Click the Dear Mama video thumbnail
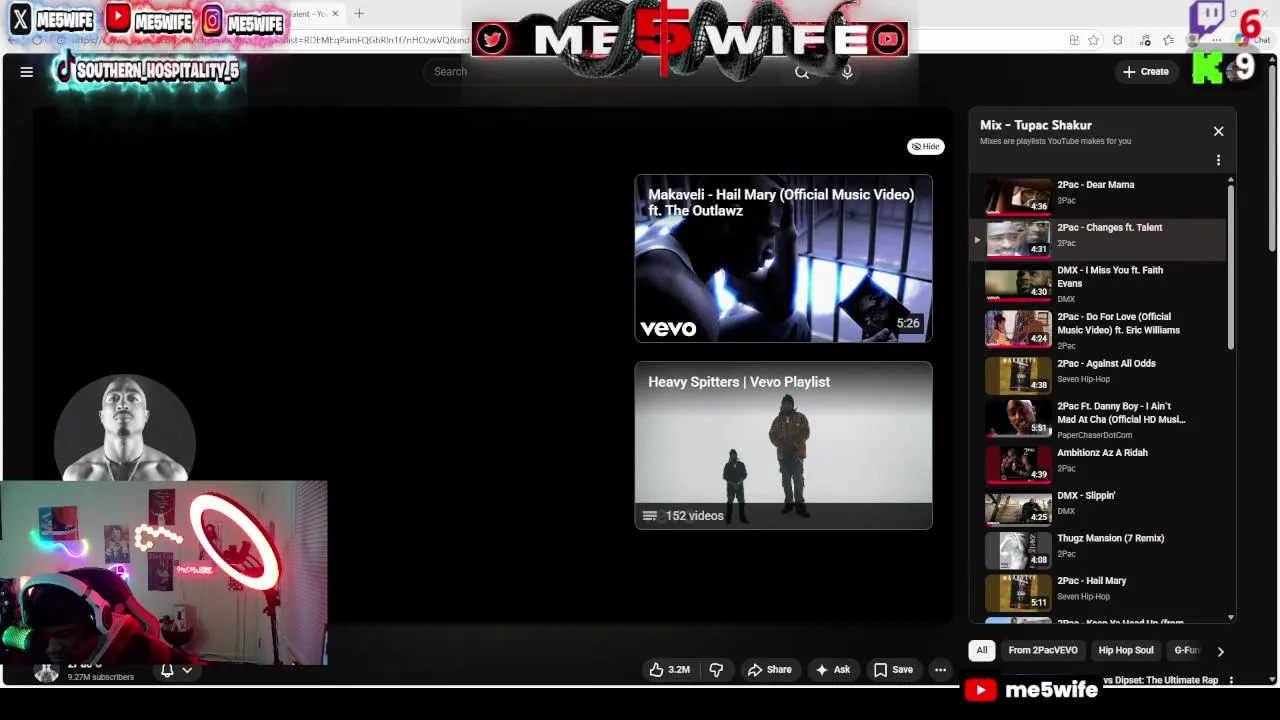Viewport: 1280px width, 720px height. click(1018, 195)
